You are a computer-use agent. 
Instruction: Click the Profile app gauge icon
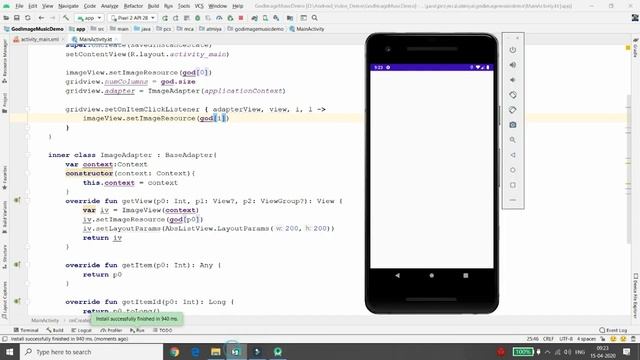point(219,18)
